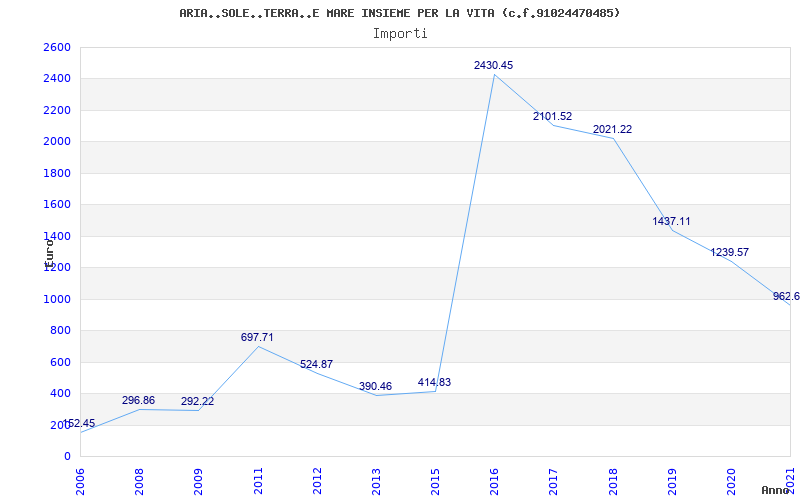Click the 292.22 data label

pyautogui.click(x=197, y=401)
